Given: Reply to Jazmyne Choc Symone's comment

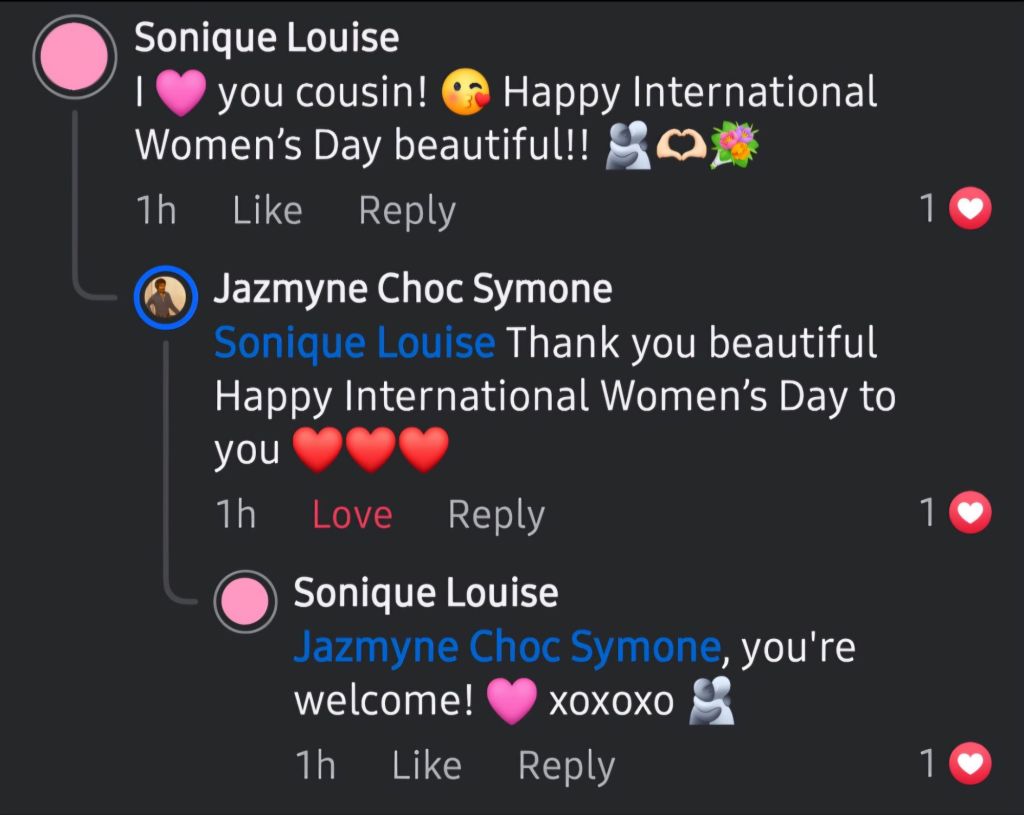Looking at the screenshot, I should point(496,514).
